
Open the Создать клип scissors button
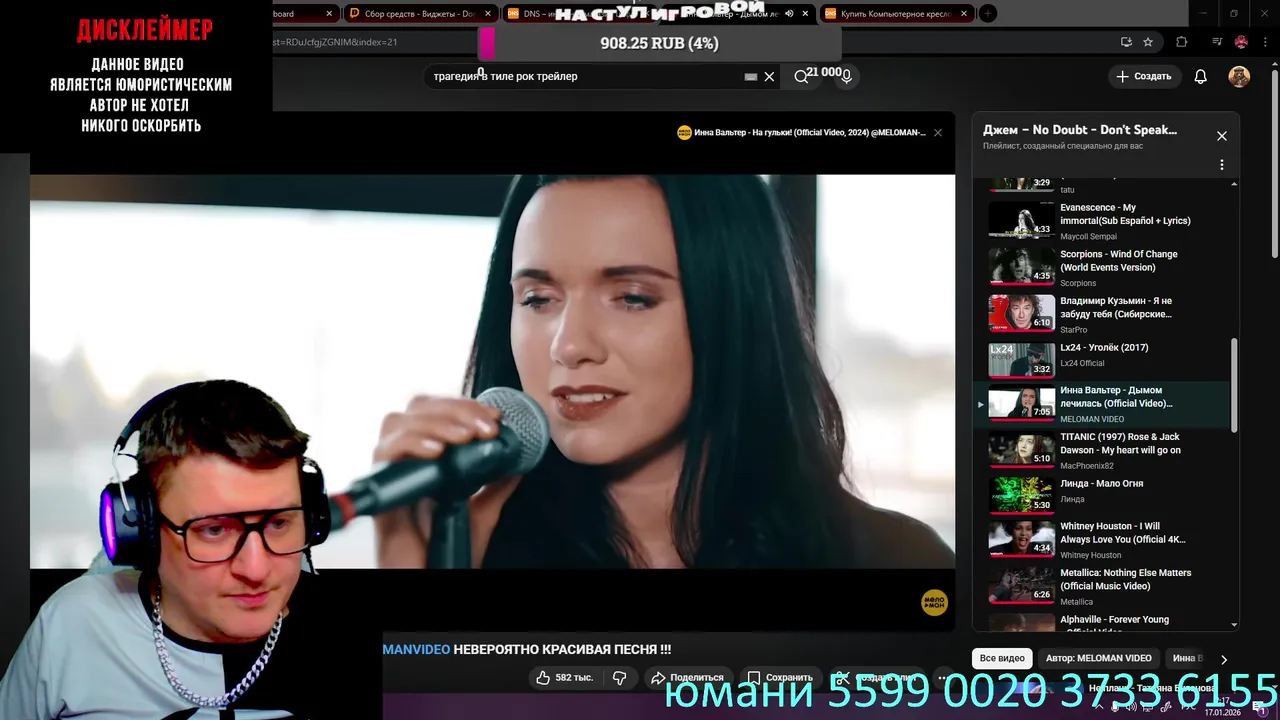[x=877, y=677]
